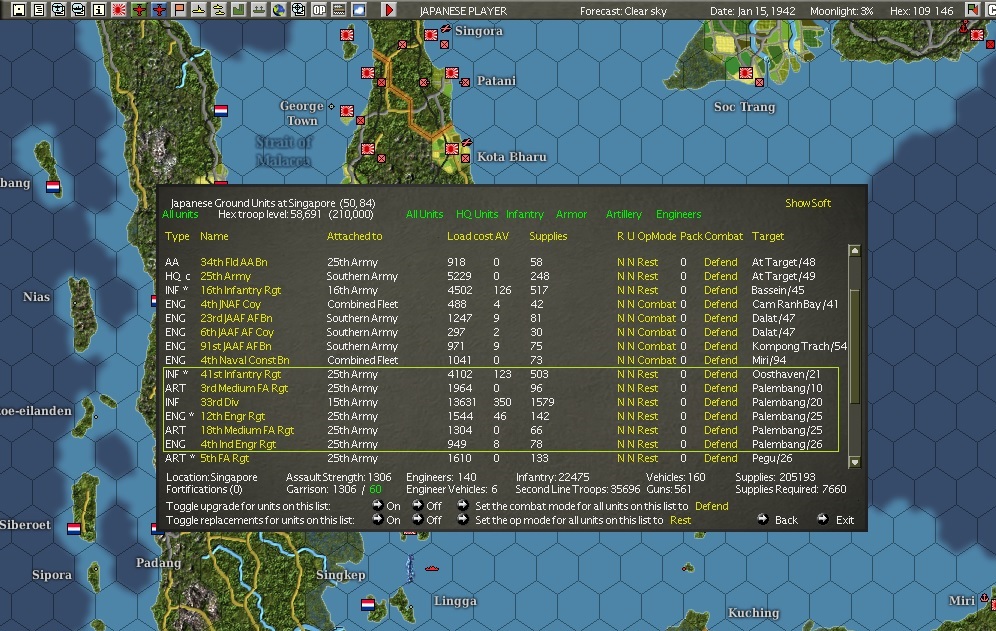This screenshot has width=996, height=631.
Task: Open the document list icon in toolbar
Action: coord(39,10)
